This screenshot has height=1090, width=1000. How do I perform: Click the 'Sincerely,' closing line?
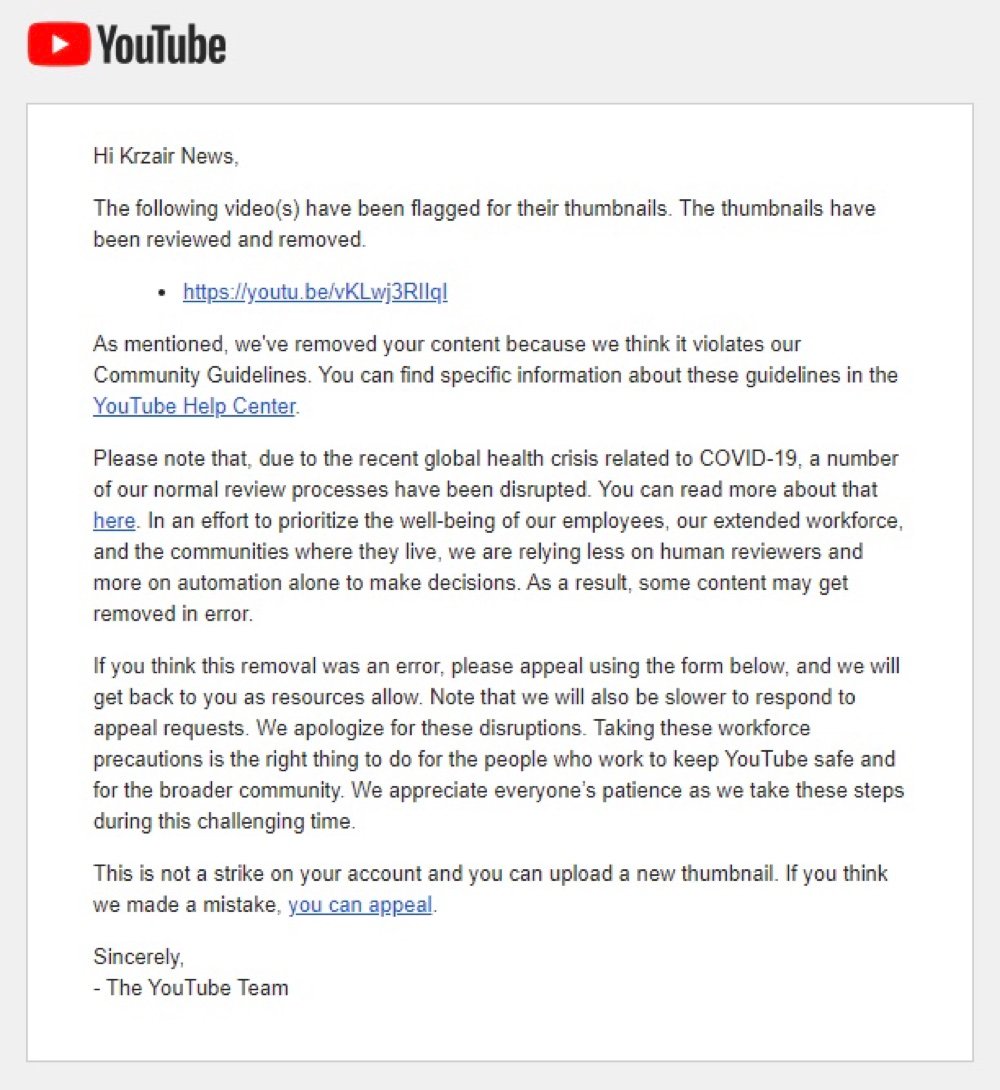tap(138, 957)
